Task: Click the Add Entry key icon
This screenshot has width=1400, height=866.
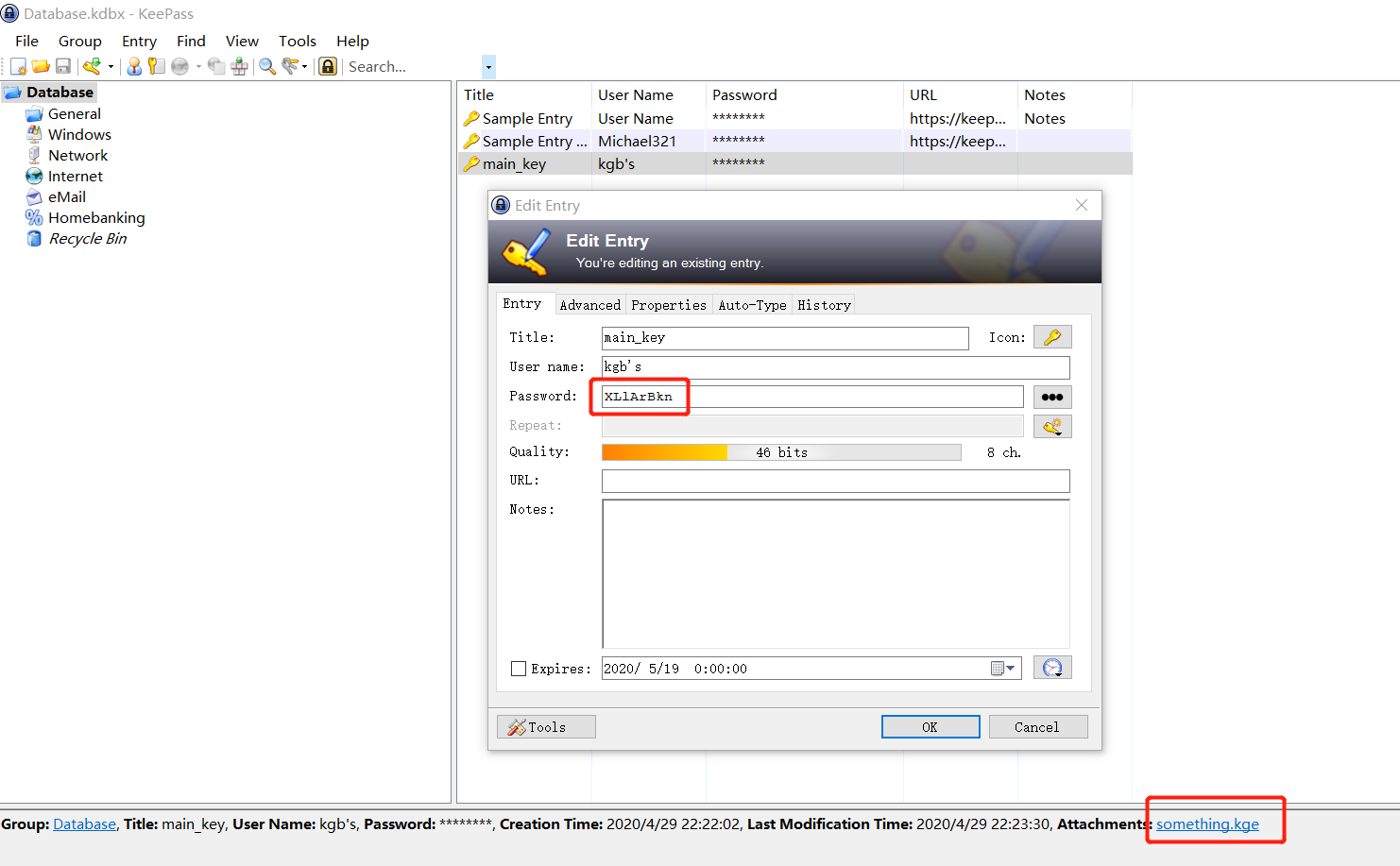Action: 92,66
